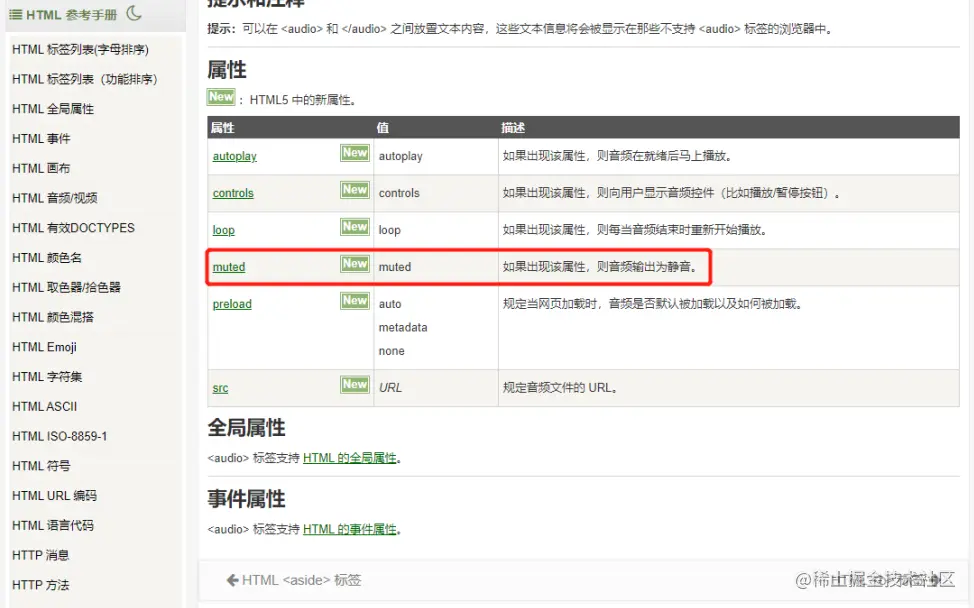The height and width of the screenshot is (608, 974).
Task: Click the 属性 column header
Action: 222,128
